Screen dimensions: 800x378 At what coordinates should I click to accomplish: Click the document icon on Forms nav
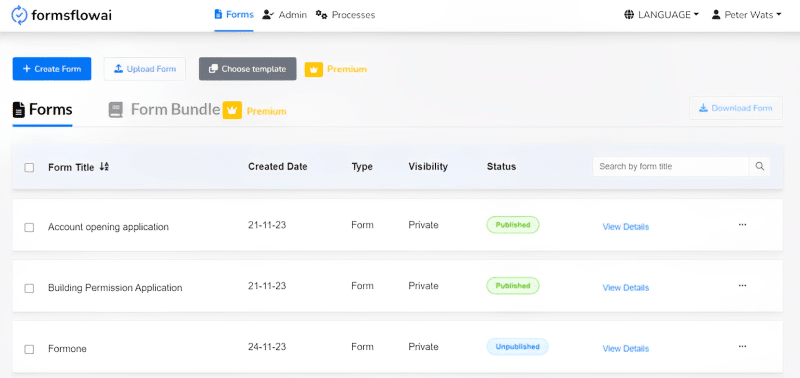(x=218, y=14)
